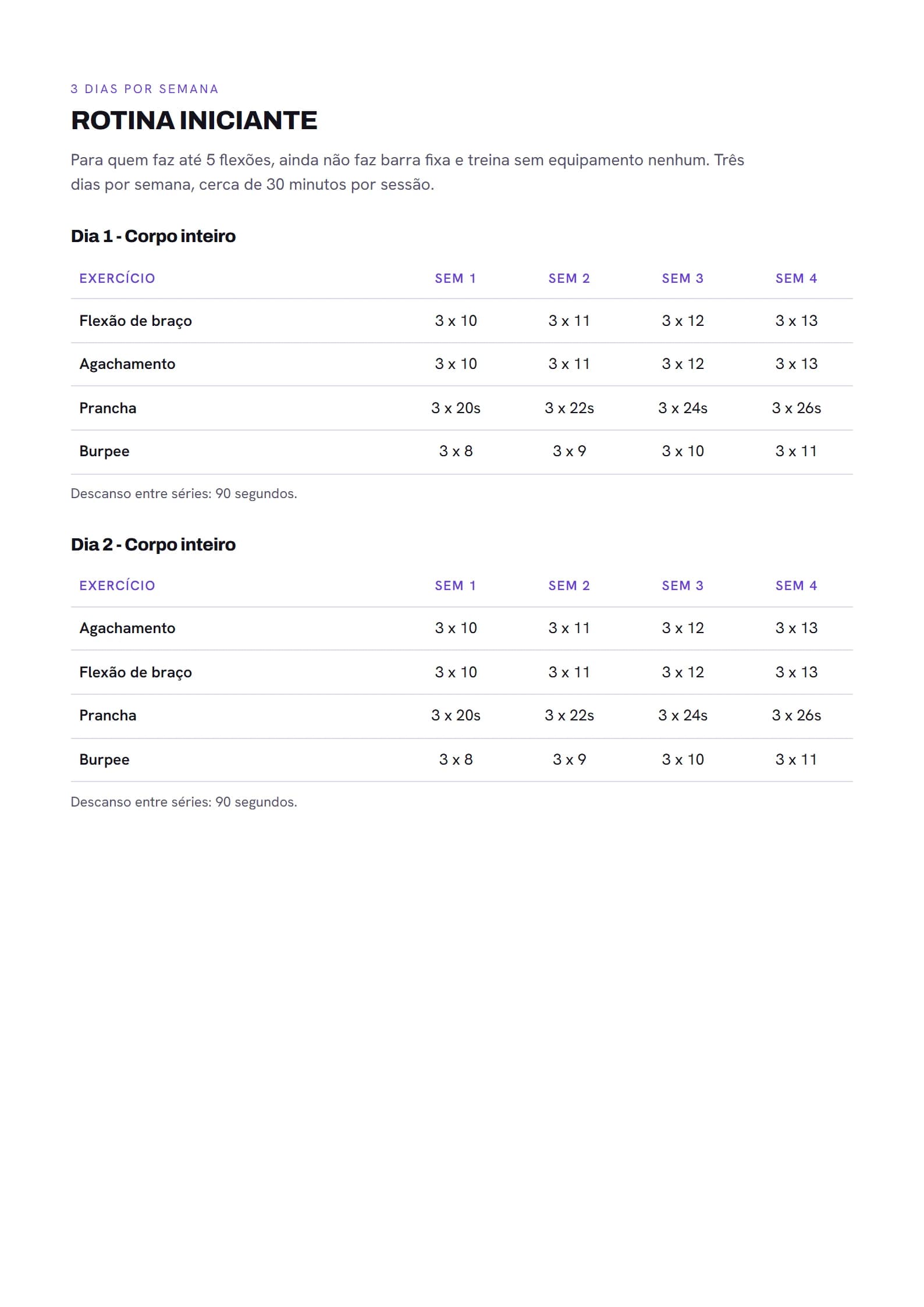The width and height of the screenshot is (924, 1307).
Task: Click the ROTINA INICIANTE heading
Action: tap(194, 120)
